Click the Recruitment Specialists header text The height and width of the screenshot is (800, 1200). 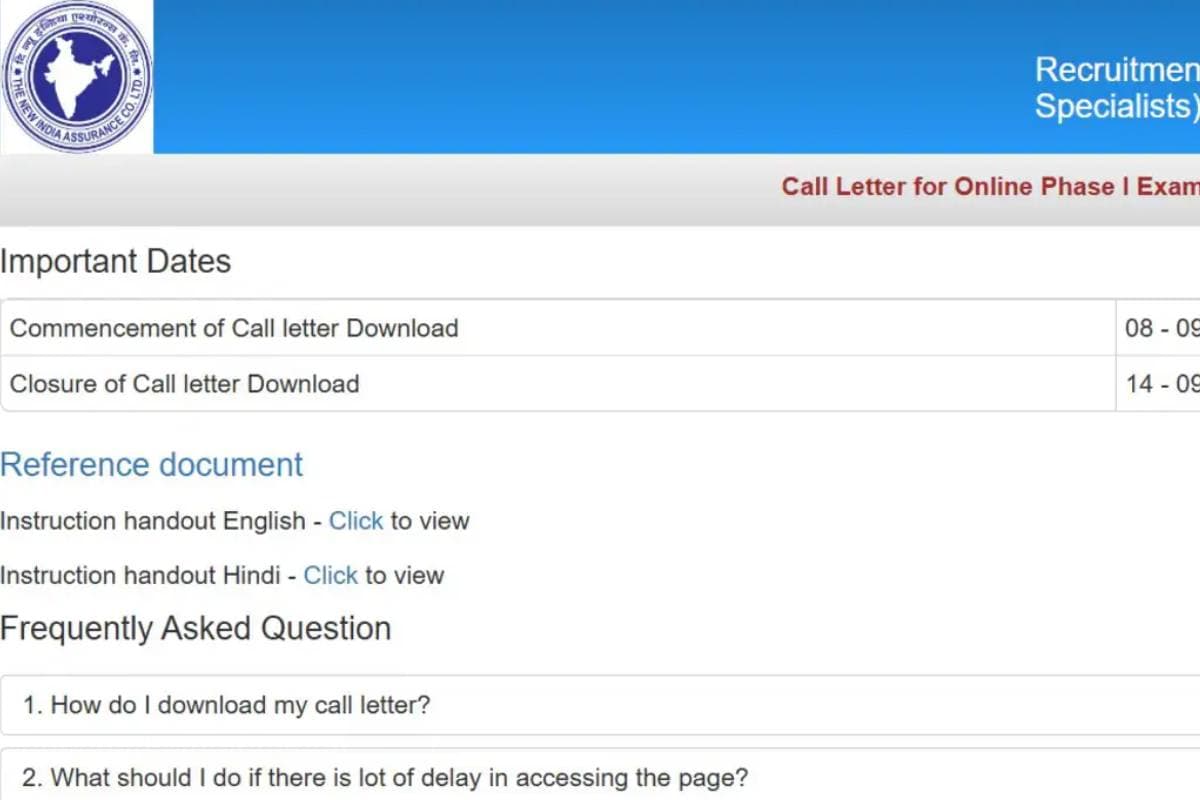pyautogui.click(x=1115, y=88)
